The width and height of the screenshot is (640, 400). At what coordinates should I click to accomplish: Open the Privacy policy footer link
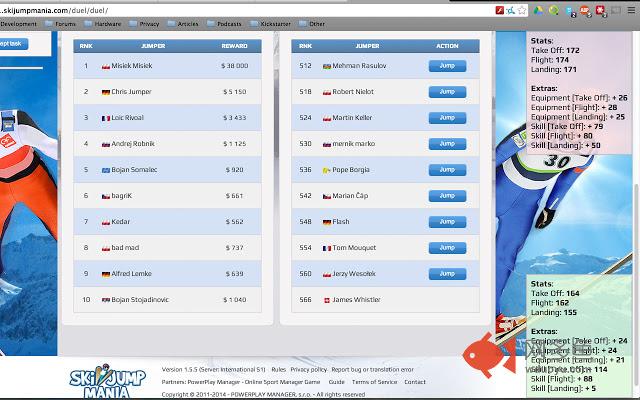(x=309, y=369)
